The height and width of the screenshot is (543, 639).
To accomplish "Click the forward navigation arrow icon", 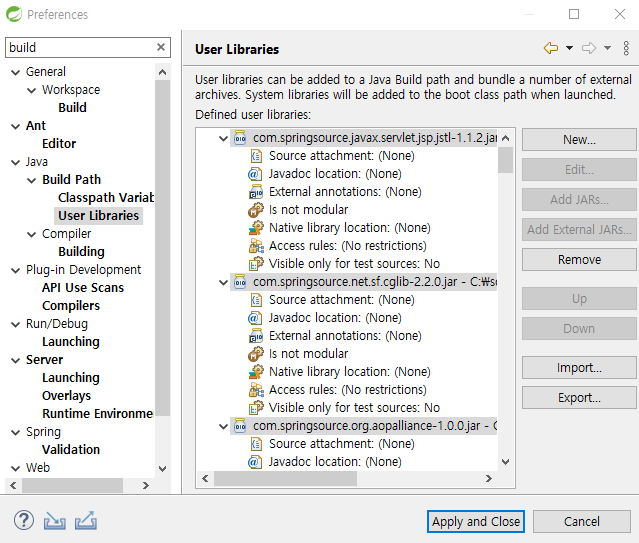I will [589, 48].
